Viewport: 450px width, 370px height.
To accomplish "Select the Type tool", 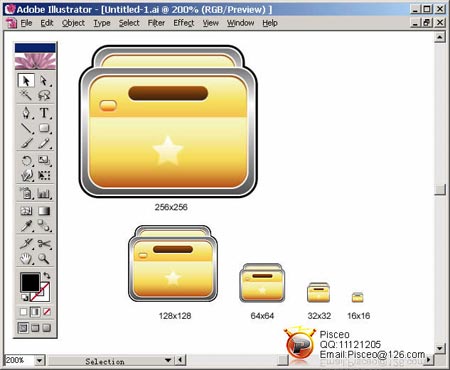I will tap(44, 113).
